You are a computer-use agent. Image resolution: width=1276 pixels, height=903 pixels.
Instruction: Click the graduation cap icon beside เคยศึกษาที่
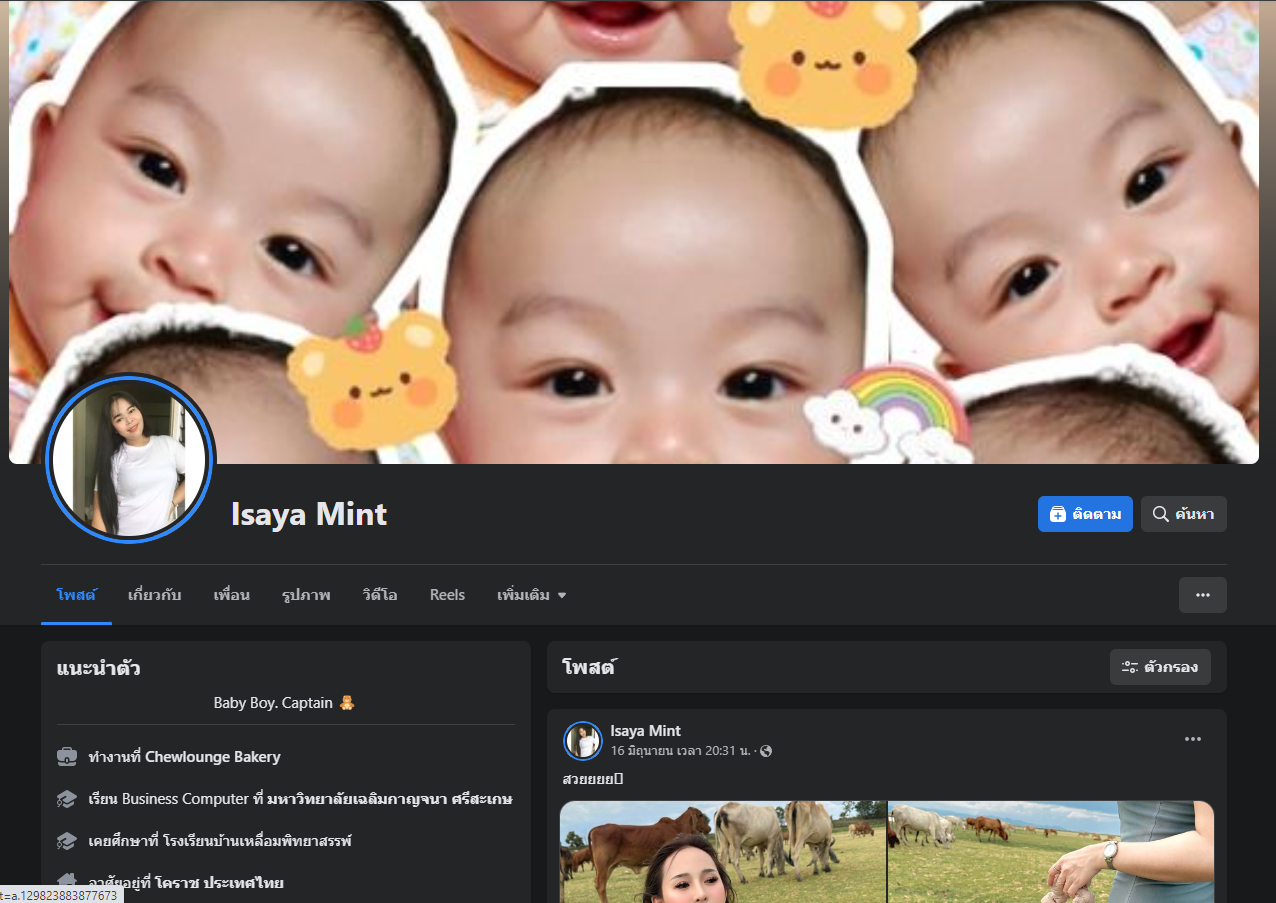pos(67,840)
